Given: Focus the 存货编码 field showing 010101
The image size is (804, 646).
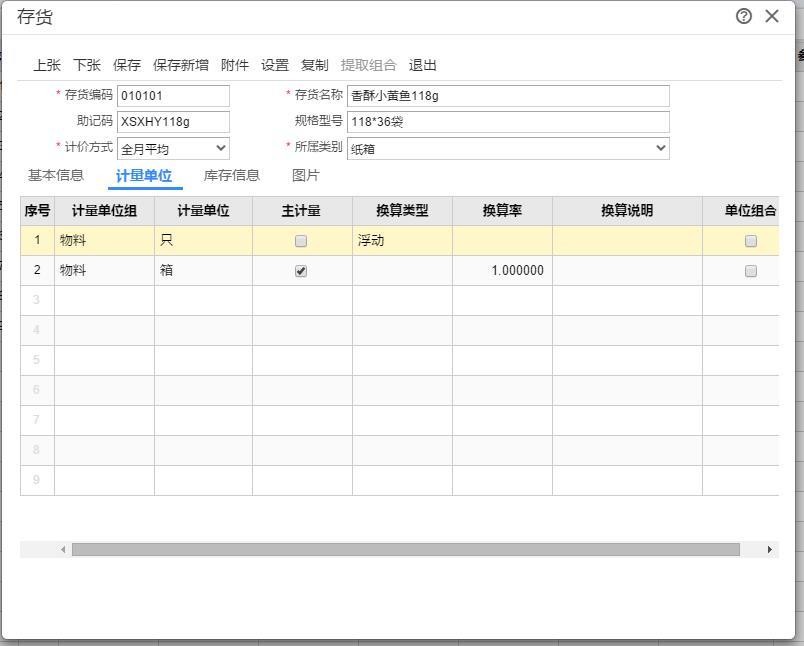Looking at the screenshot, I should (x=173, y=96).
